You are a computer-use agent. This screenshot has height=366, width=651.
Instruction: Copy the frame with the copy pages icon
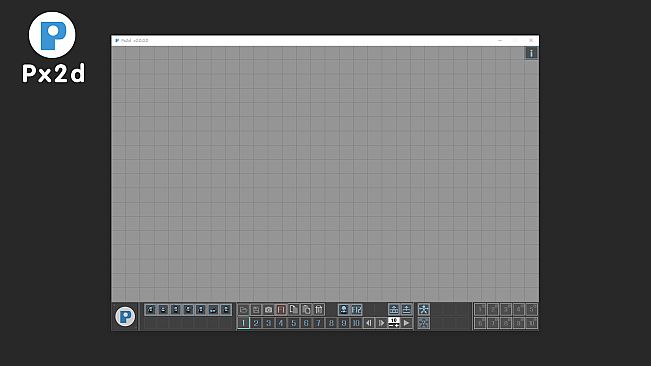294,309
